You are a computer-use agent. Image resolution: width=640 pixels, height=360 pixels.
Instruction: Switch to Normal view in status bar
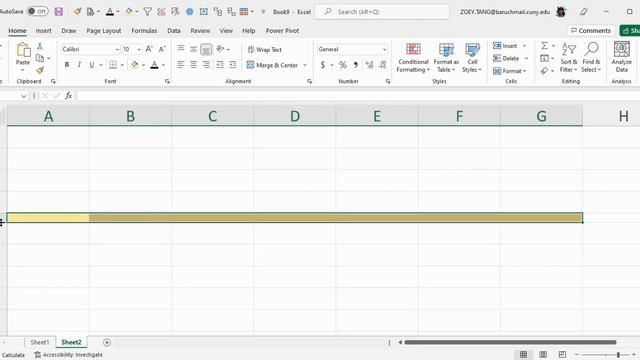523,355
